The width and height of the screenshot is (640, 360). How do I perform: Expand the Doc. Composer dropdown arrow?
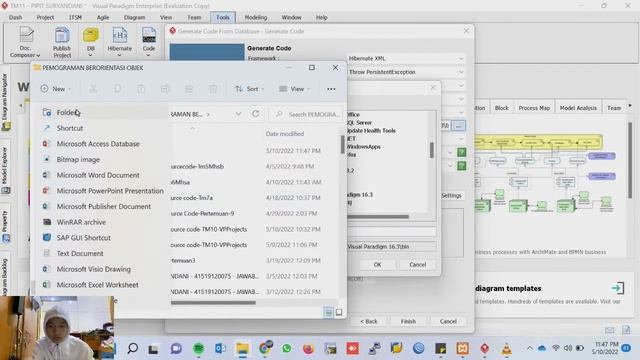tap(38, 56)
